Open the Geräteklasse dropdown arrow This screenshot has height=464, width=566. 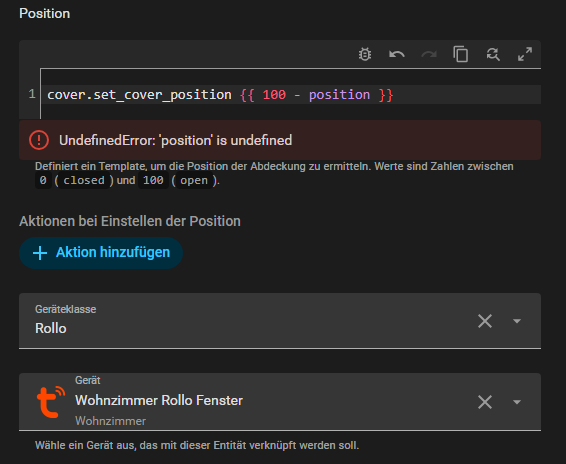[x=517, y=321]
